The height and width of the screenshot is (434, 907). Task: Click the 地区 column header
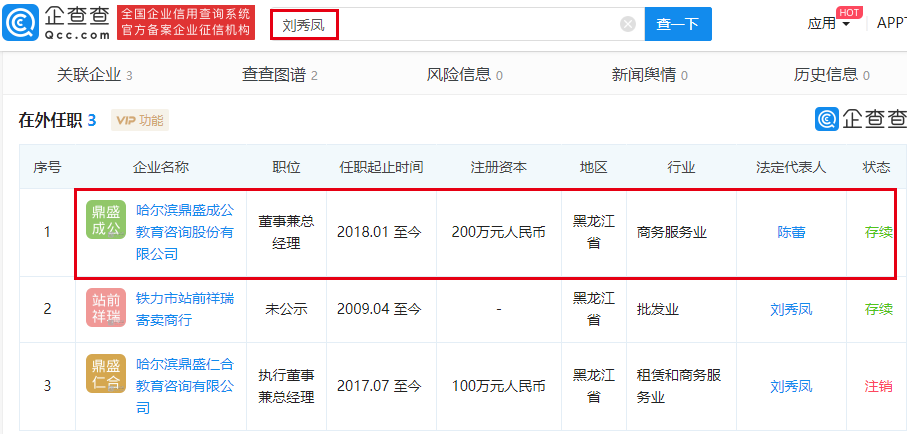click(593, 167)
